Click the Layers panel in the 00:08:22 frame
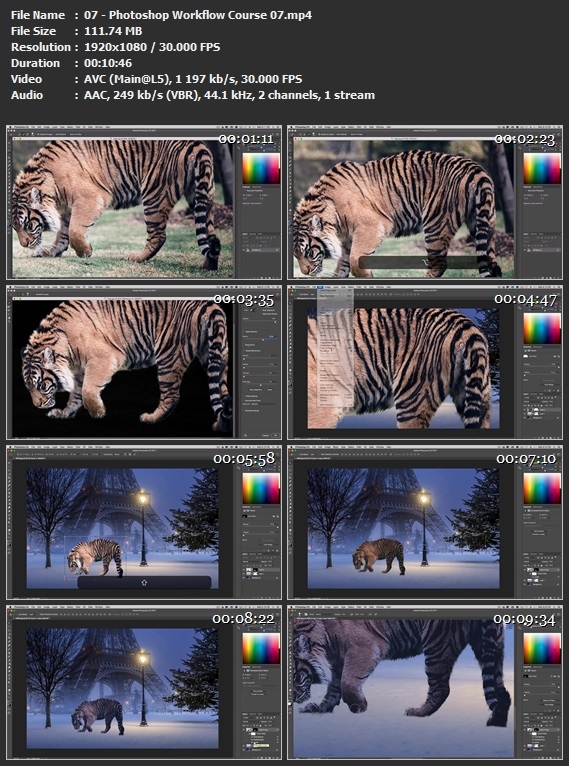Screen dimensions: 569x766 261,730
